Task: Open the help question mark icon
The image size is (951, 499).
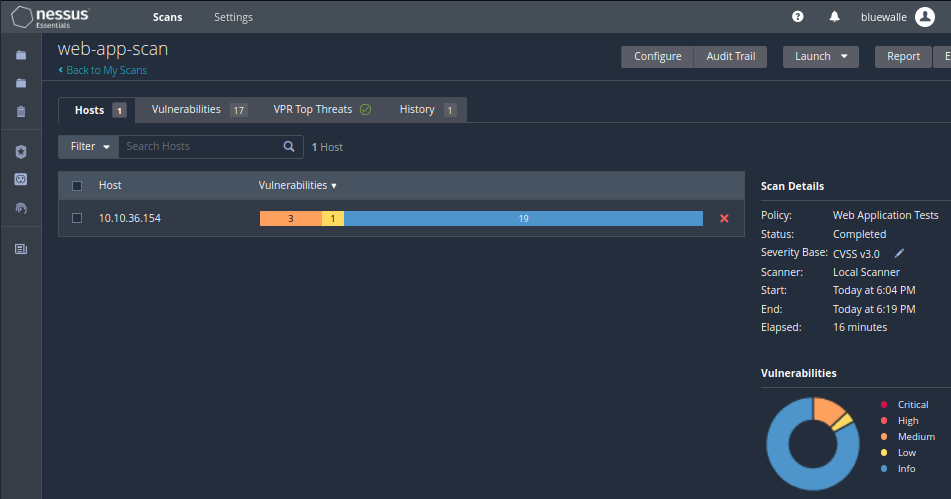Action: pos(798,17)
